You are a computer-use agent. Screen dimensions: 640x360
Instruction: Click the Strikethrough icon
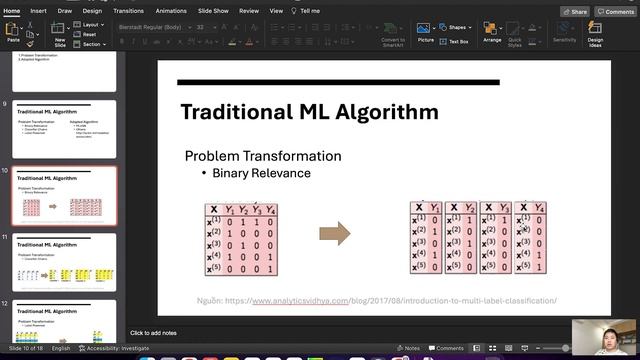click(x=156, y=42)
